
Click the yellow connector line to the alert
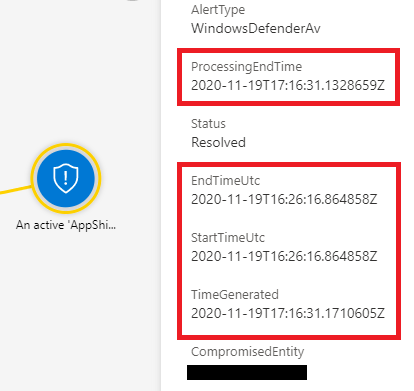16,189
